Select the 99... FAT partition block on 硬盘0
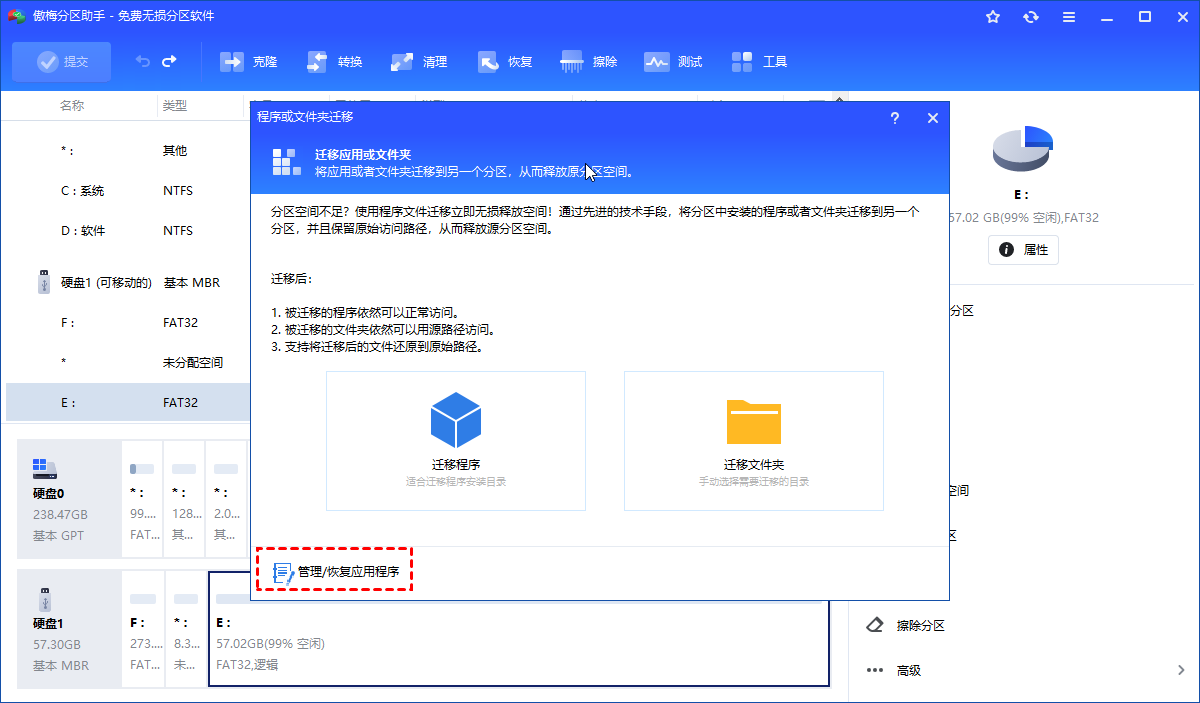This screenshot has height=703, width=1200. pos(143,499)
